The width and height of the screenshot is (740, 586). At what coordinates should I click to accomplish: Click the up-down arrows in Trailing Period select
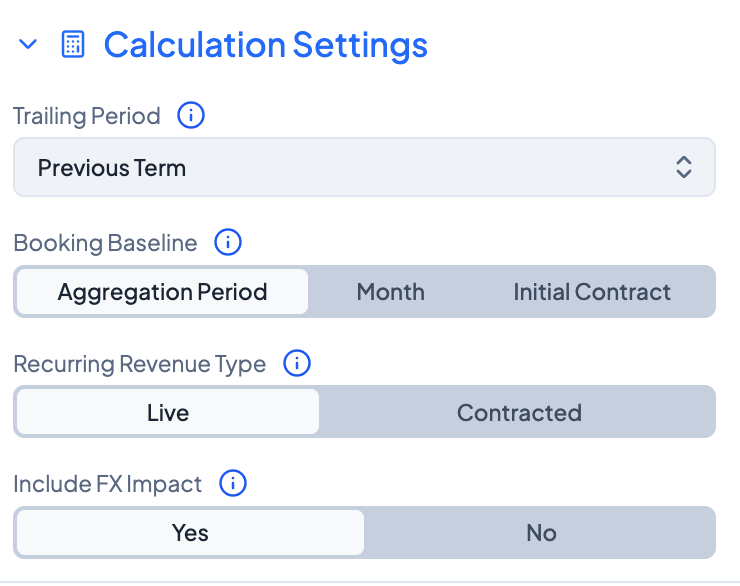(684, 167)
